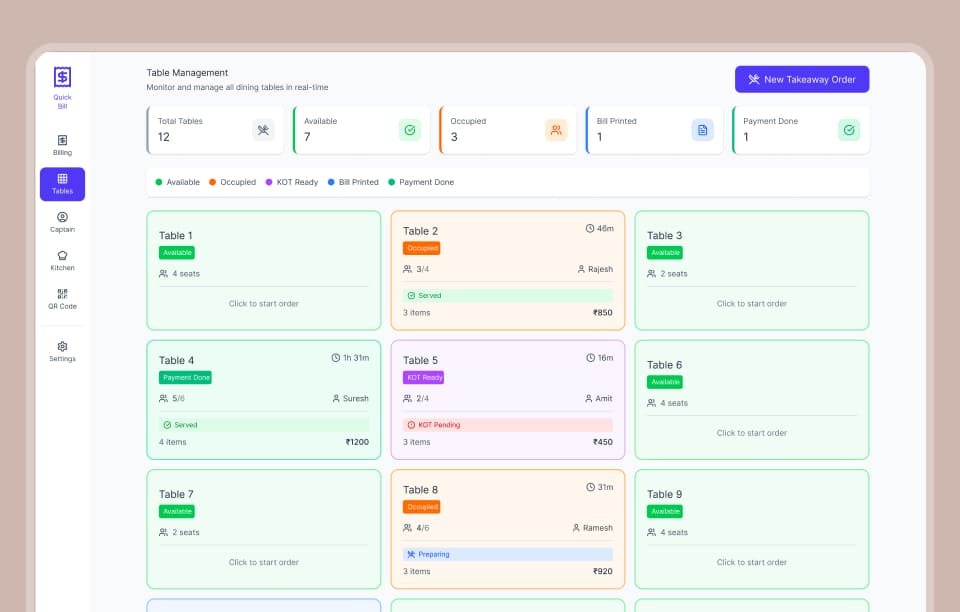
Task: Select the Total Tables summary card
Action: (215, 130)
